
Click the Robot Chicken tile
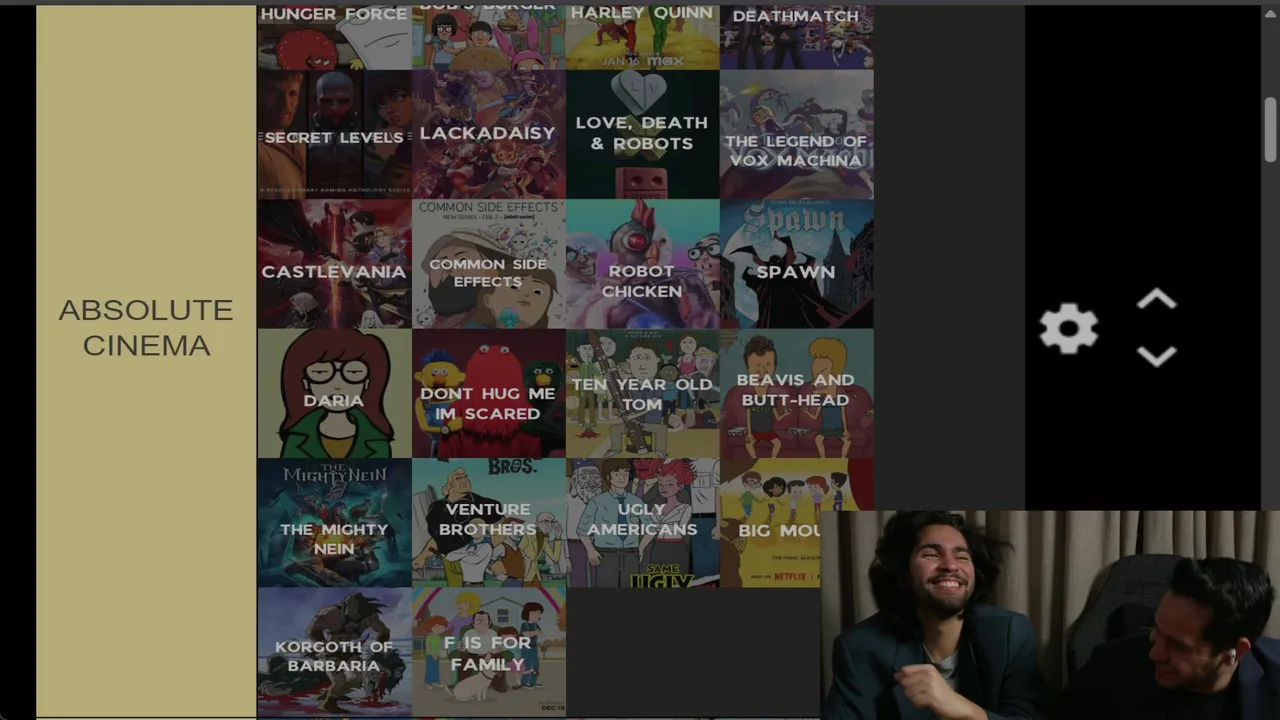tap(642, 264)
